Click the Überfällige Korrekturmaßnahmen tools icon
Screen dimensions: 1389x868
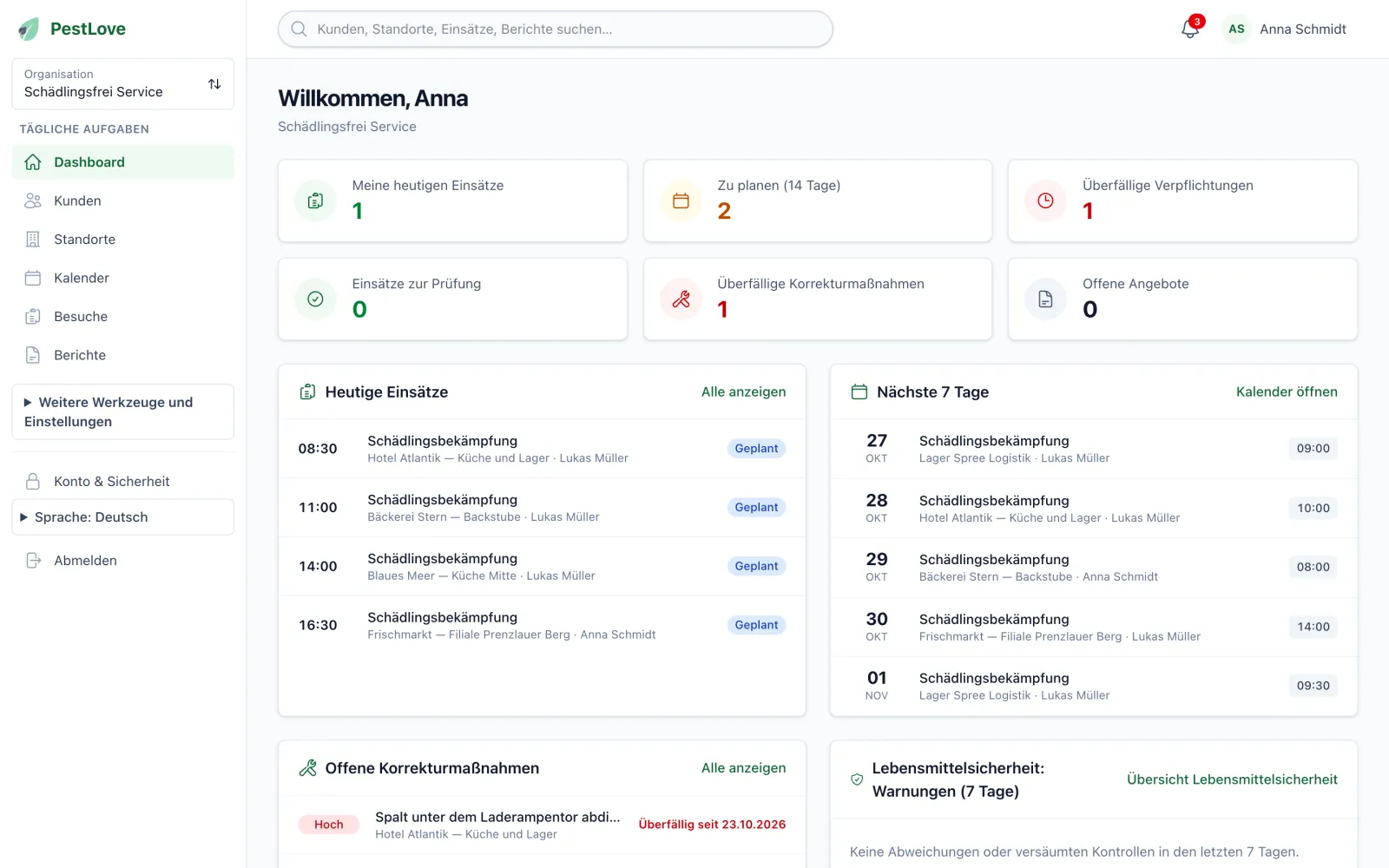[681, 299]
